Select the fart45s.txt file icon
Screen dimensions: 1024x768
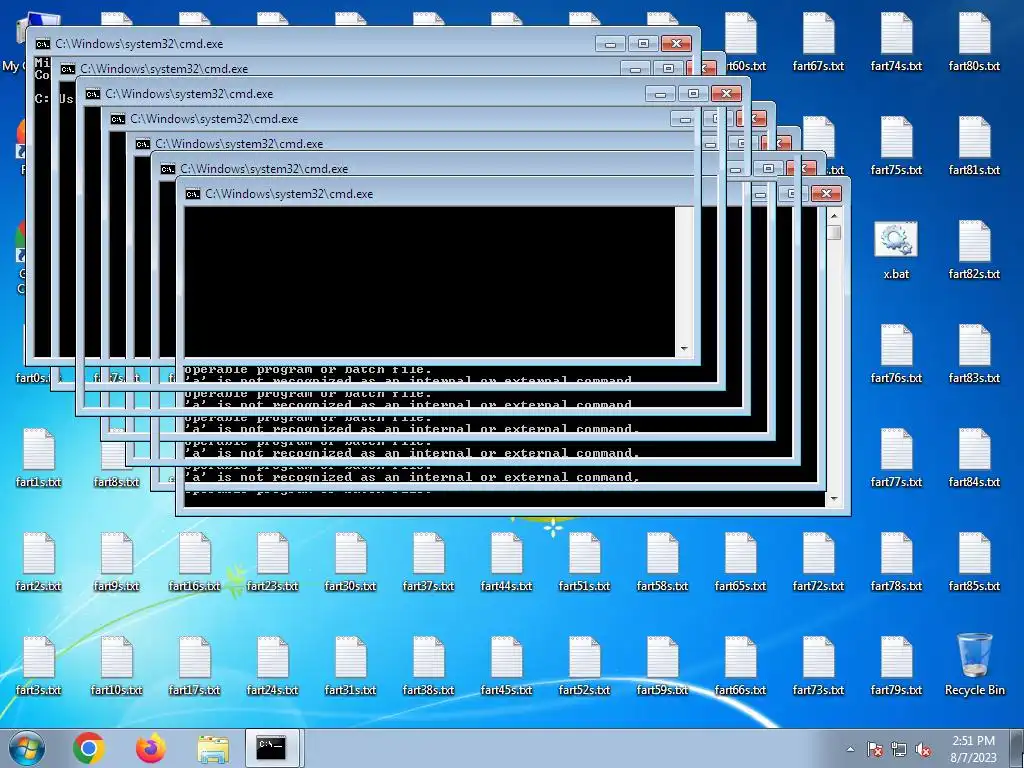[506, 665]
